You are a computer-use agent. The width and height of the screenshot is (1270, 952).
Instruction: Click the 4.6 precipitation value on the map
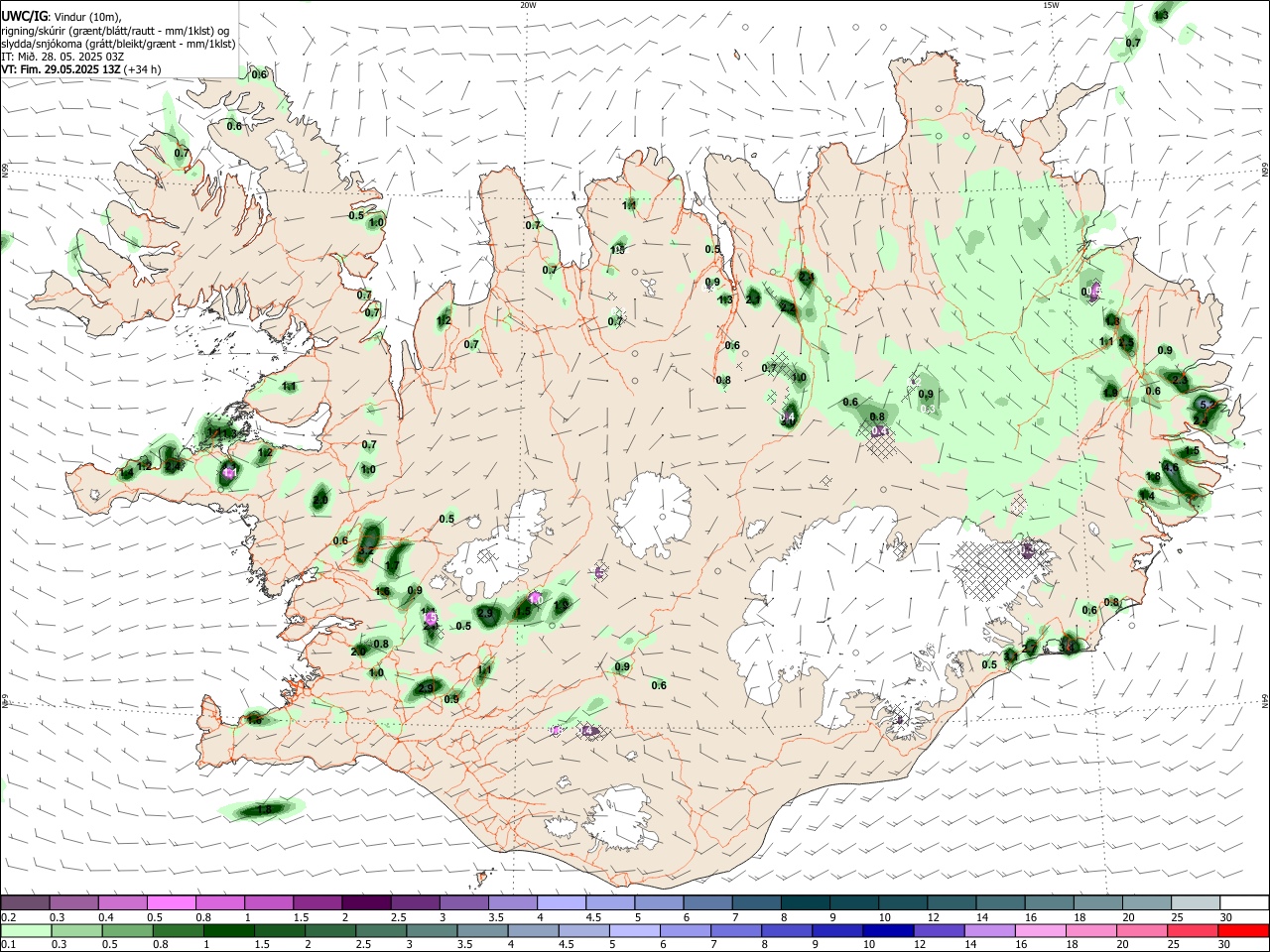[1170, 467]
